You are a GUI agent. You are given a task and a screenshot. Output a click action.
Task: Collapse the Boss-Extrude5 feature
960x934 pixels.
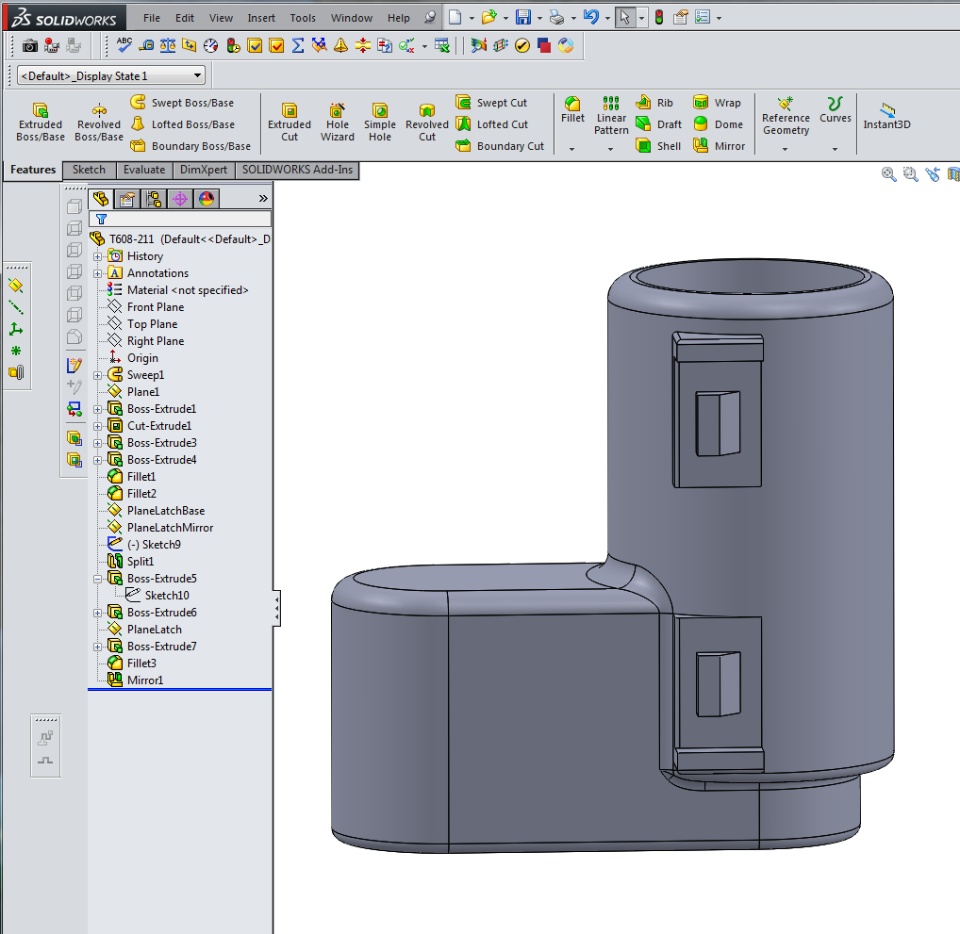tap(97, 578)
